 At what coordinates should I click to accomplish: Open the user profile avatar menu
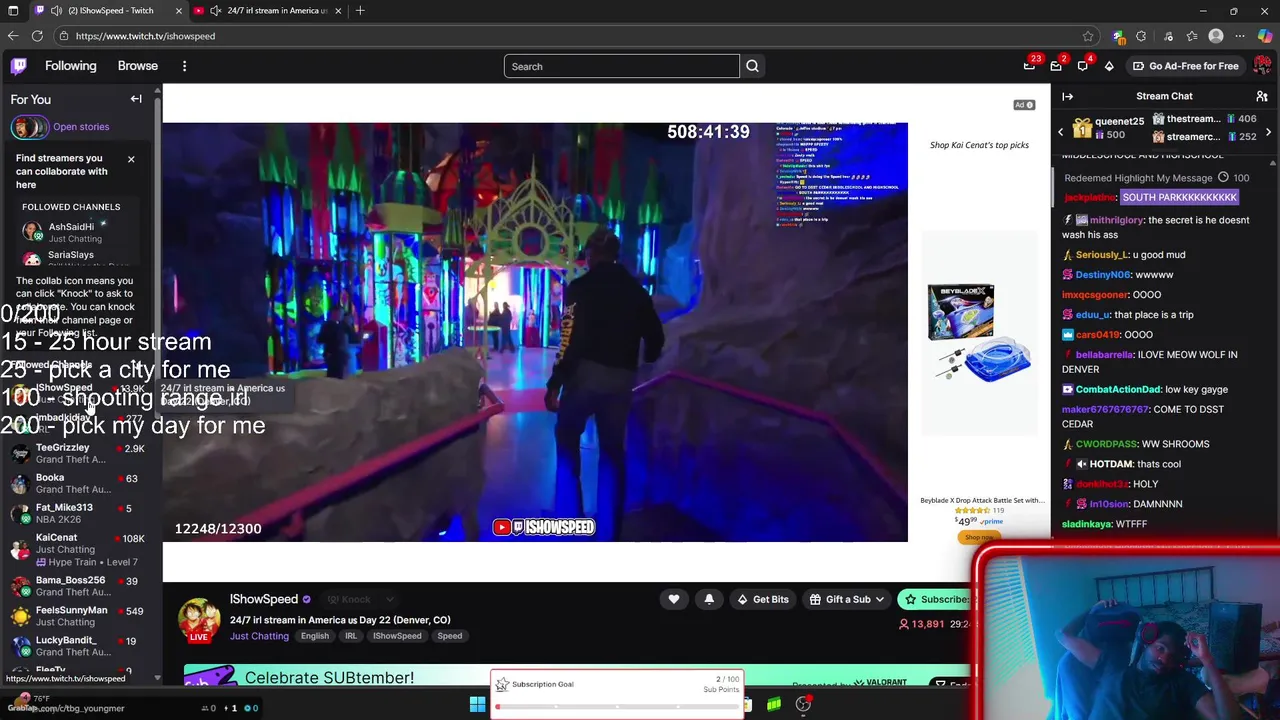(x=1262, y=66)
